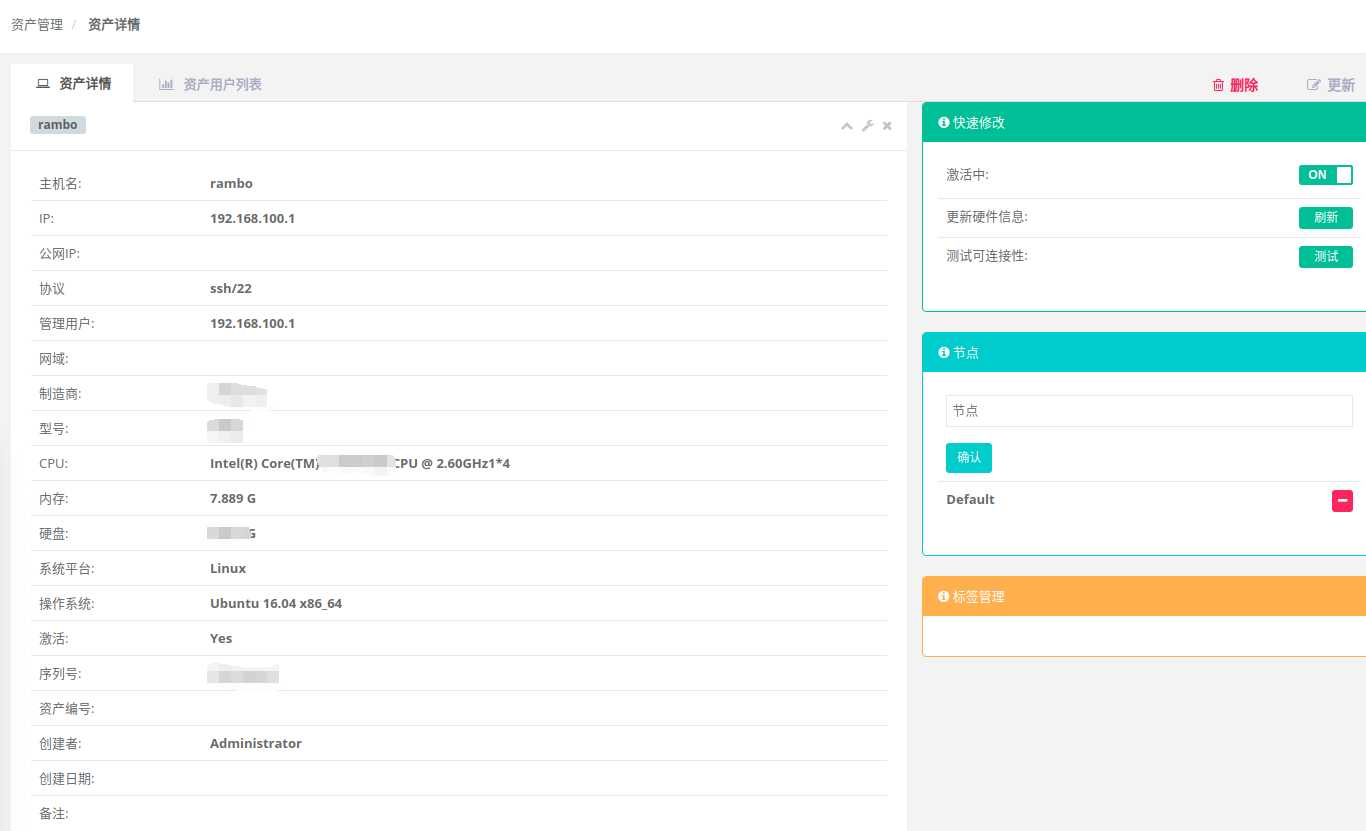Click the OS value Ubuntu 16.04 x86_64
This screenshot has height=831, width=1366.
pyautogui.click(x=276, y=603)
